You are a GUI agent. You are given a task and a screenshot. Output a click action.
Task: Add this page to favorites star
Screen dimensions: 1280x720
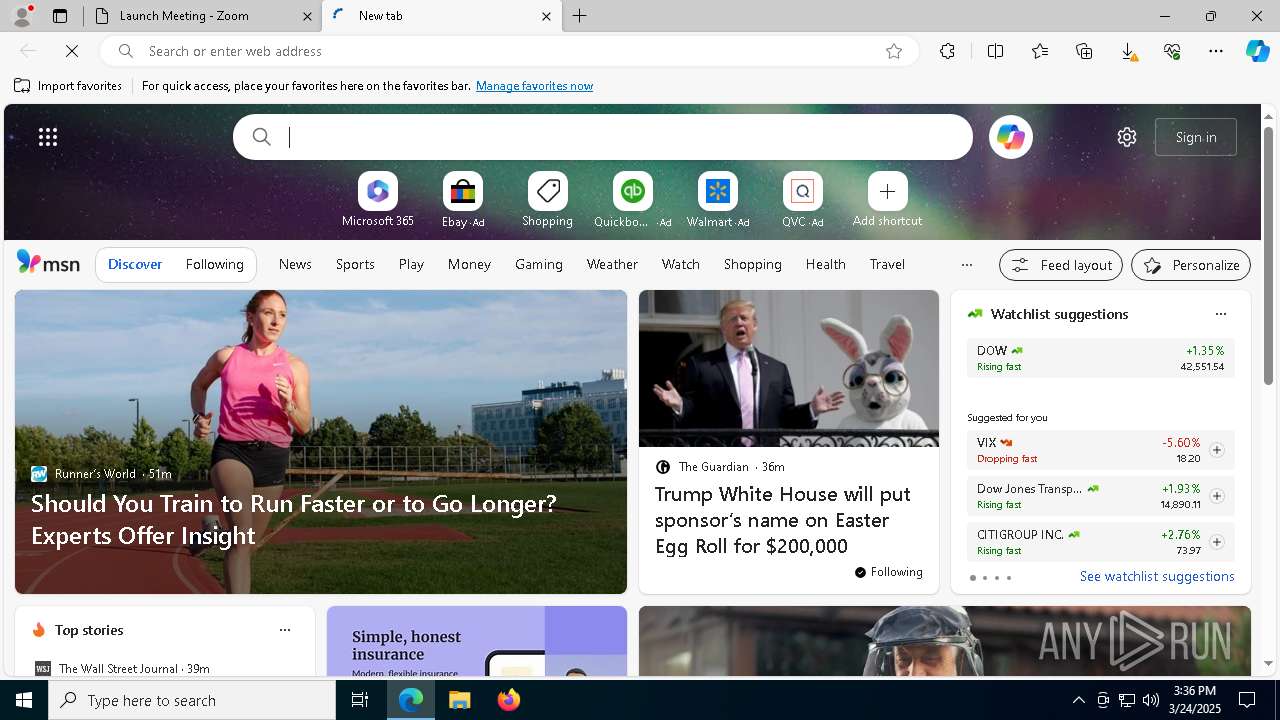pos(894,51)
